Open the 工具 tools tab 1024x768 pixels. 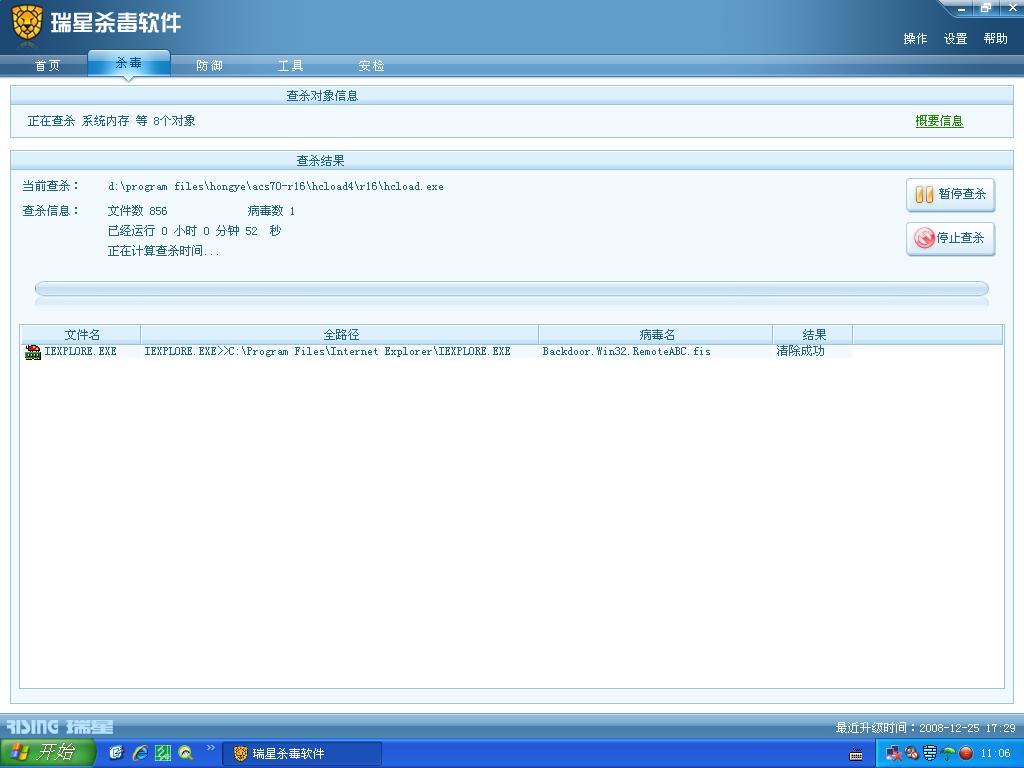coord(290,65)
